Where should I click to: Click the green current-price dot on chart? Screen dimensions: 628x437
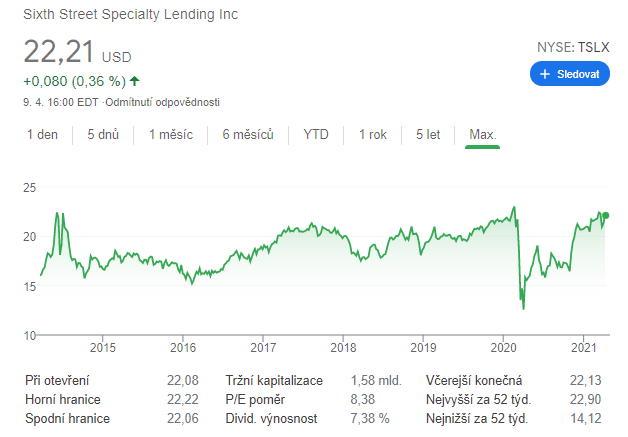pyautogui.click(x=606, y=215)
